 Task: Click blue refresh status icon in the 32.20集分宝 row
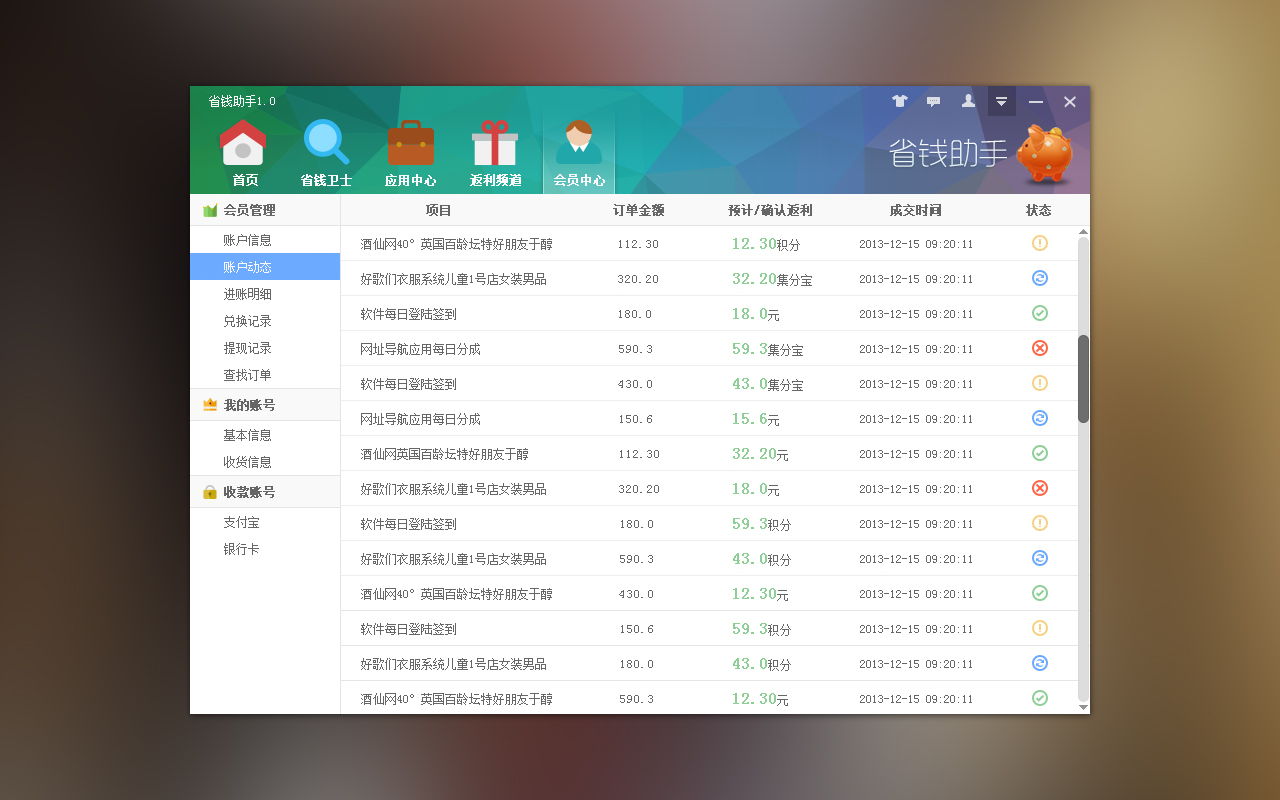(1040, 278)
